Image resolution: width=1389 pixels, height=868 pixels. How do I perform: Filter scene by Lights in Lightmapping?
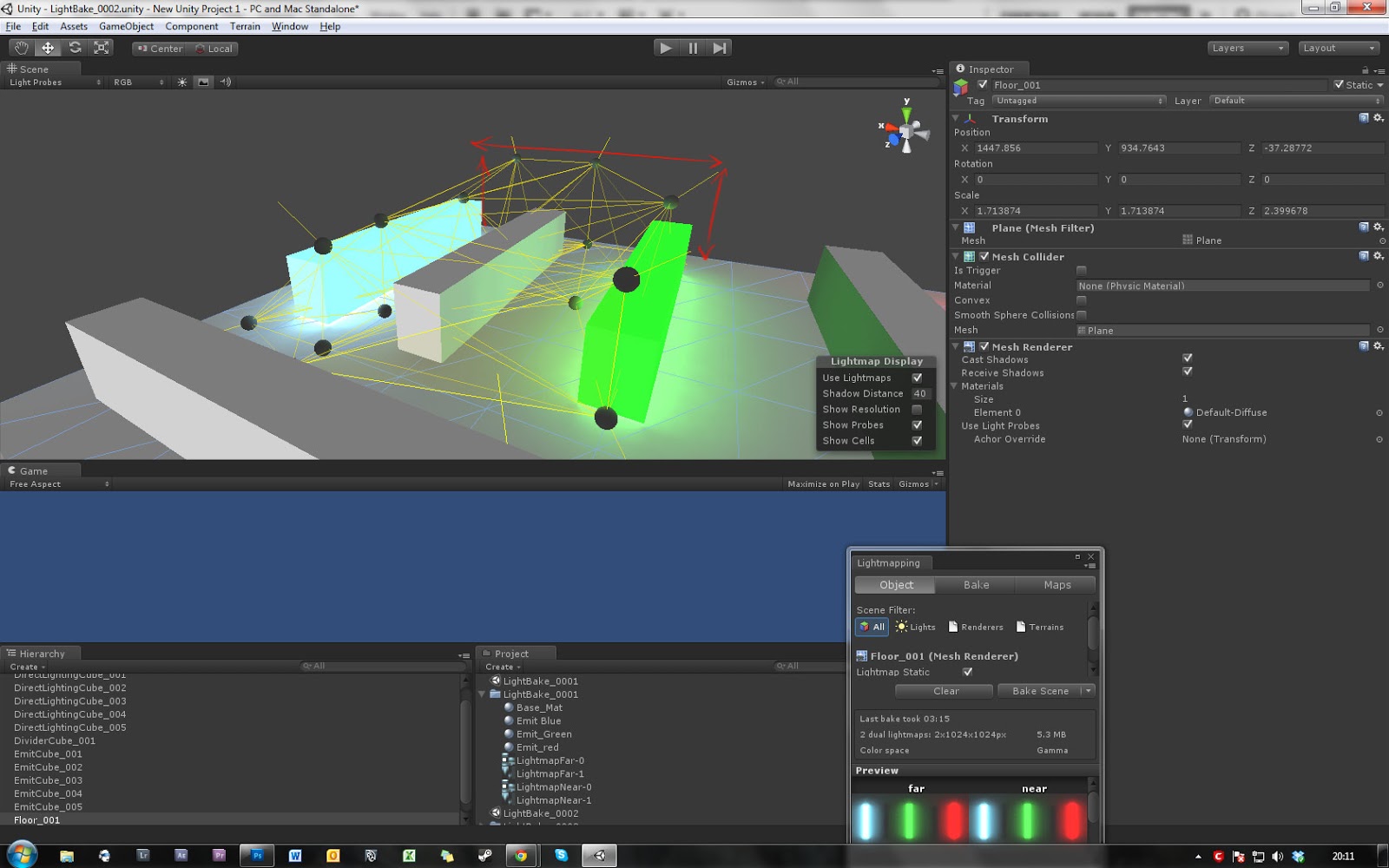[x=916, y=627]
